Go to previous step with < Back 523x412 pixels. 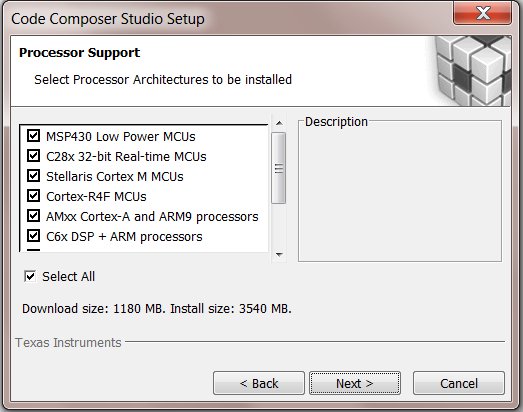tap(259, 383)
